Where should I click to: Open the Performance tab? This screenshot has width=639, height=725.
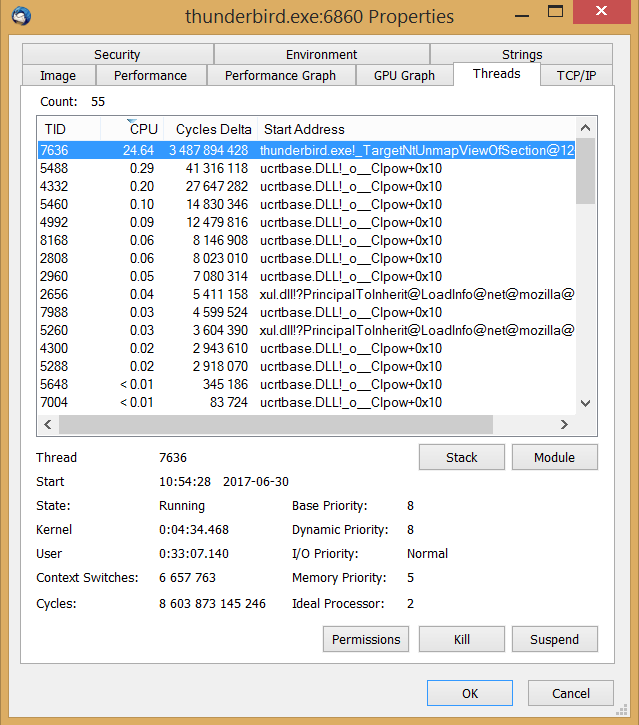[x=151, y=75]
